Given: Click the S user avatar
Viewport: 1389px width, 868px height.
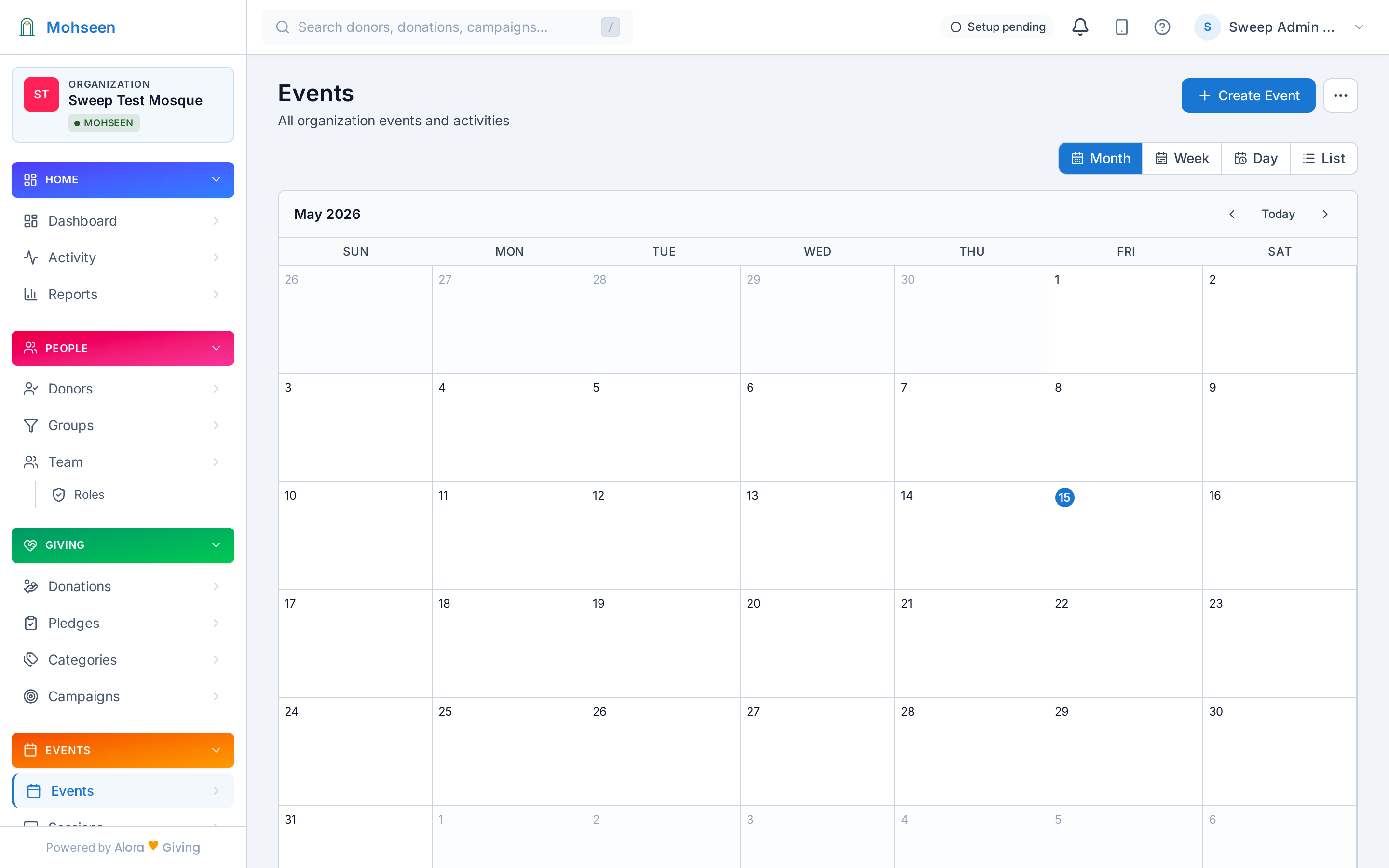Looking at the screenshot, I should tap(1207, 27).
